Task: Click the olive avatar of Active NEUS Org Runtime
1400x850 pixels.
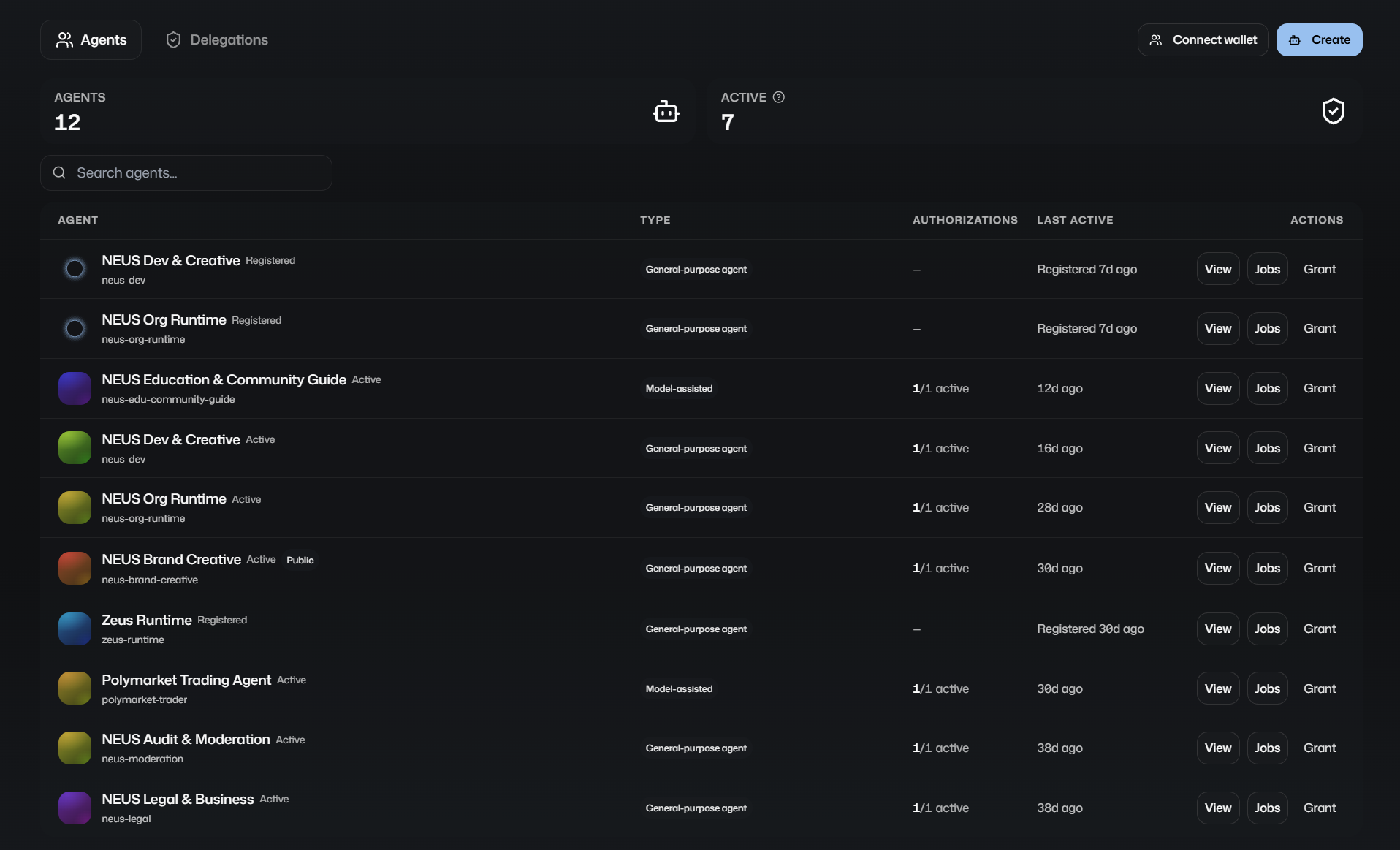Action: [x=75, y=508]
